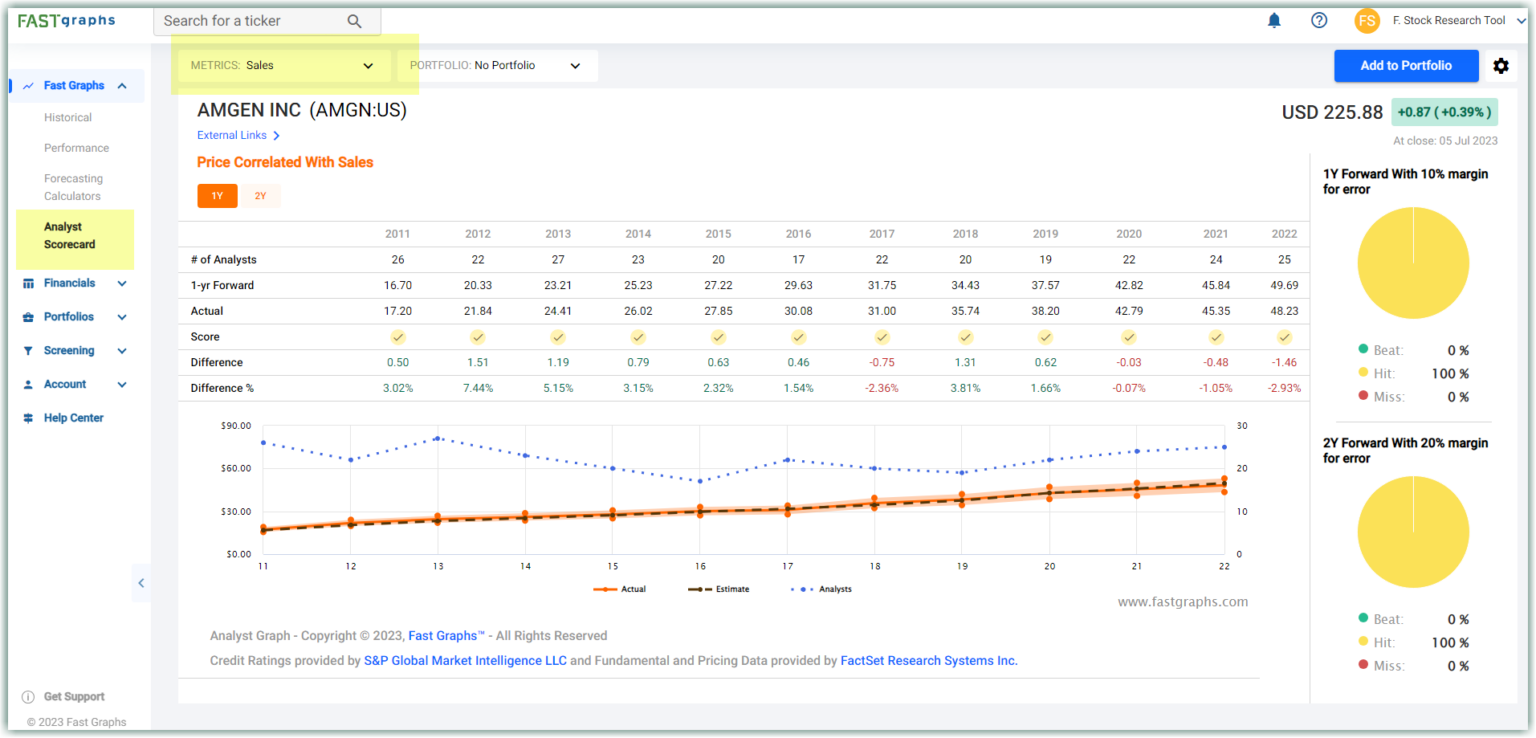Click the Get Support info icon
This screenshot has width=1536, height=738.
click(28, 697)
